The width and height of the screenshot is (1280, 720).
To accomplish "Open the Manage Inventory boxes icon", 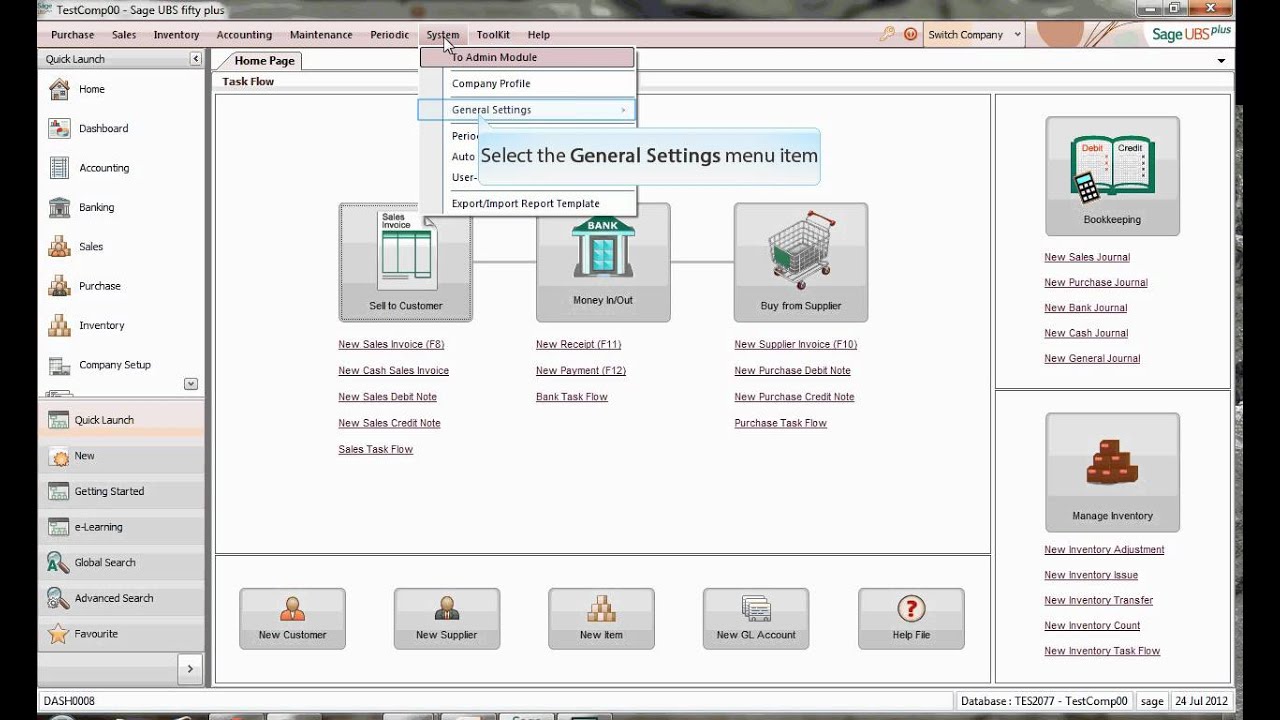I will 1112,472.
